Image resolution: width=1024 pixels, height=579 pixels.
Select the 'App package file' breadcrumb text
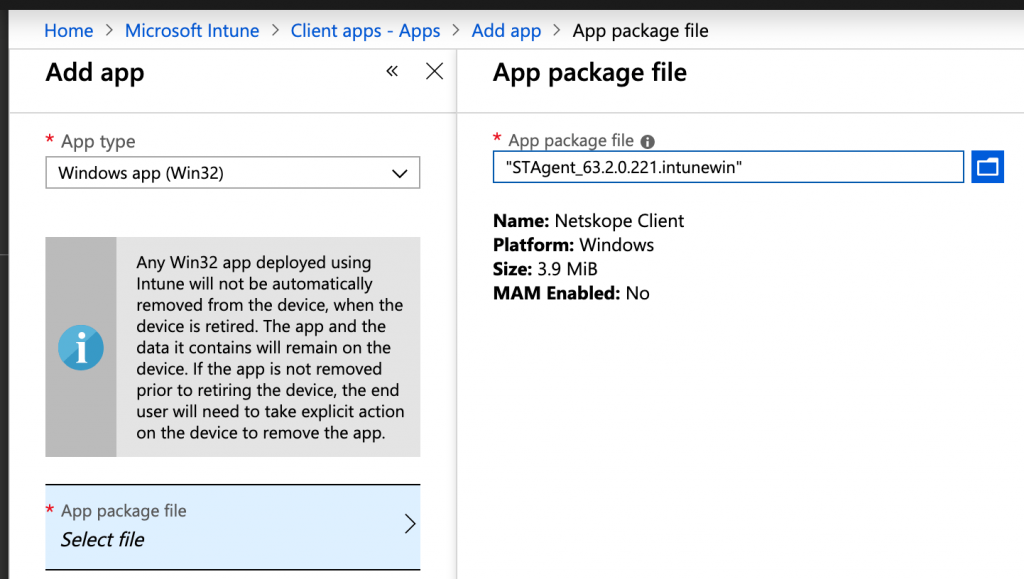640,31
